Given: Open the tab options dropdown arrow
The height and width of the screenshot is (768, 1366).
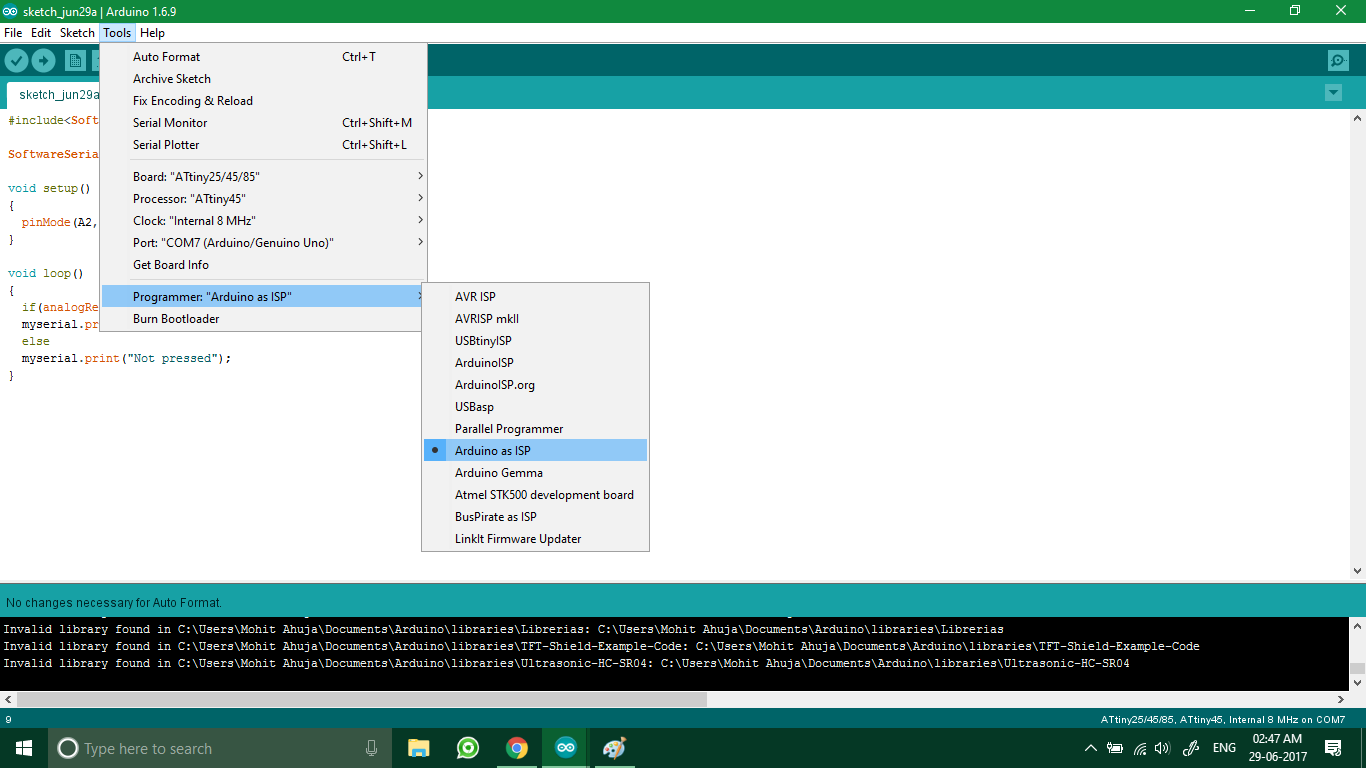Looking at the screenshot, I should click(x=1333, y=93).
